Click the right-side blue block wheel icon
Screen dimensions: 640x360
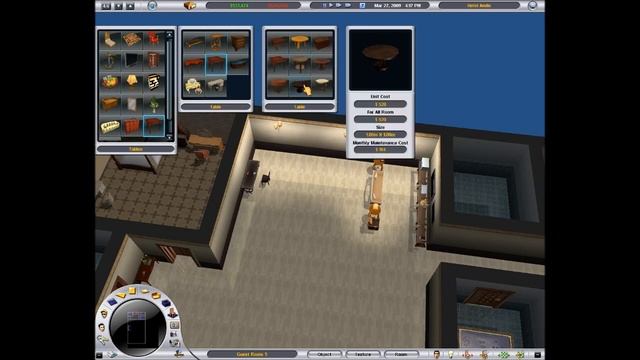point(166,303)
